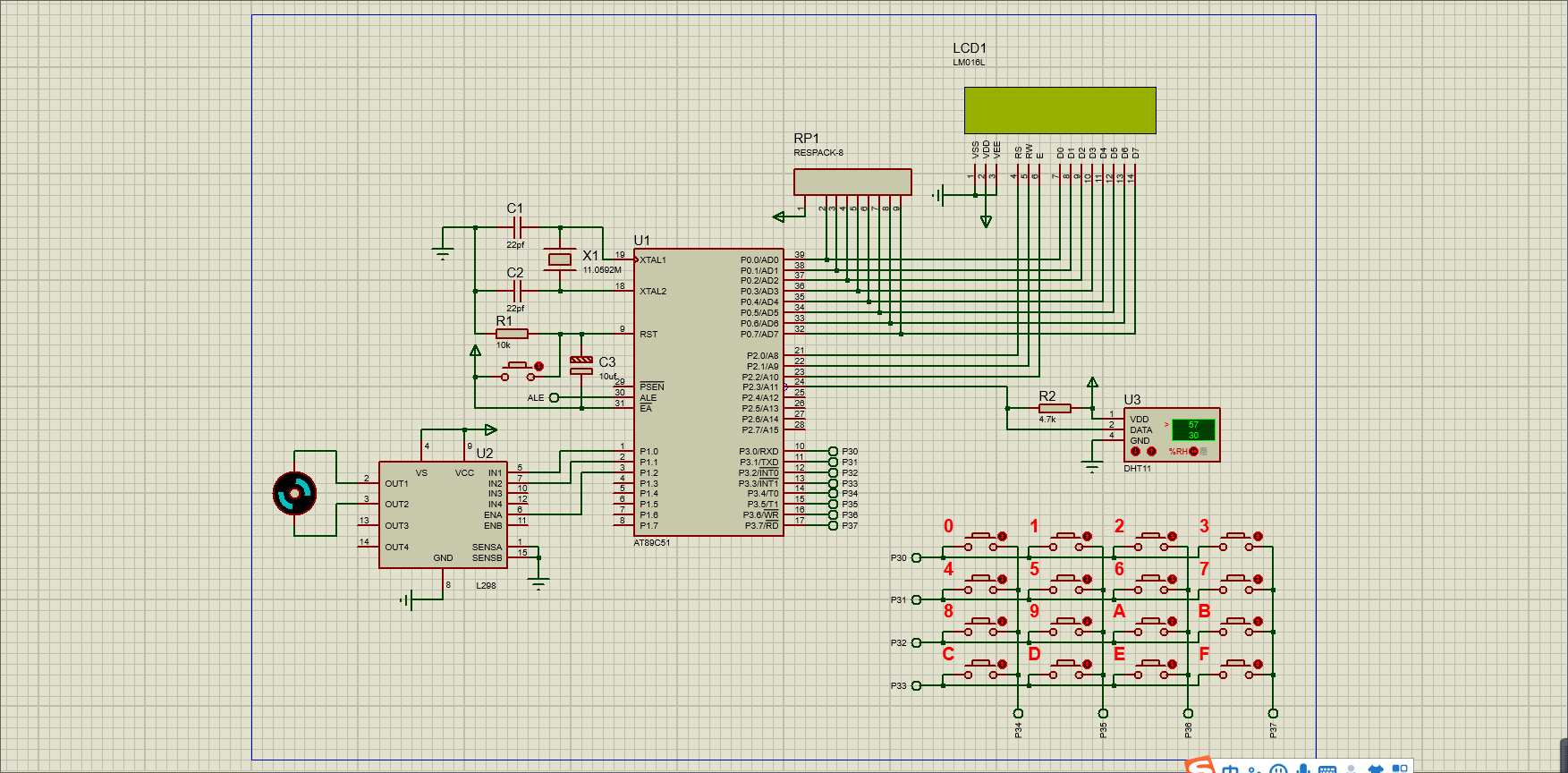Select the power arrow at L298 VCC

490,429
